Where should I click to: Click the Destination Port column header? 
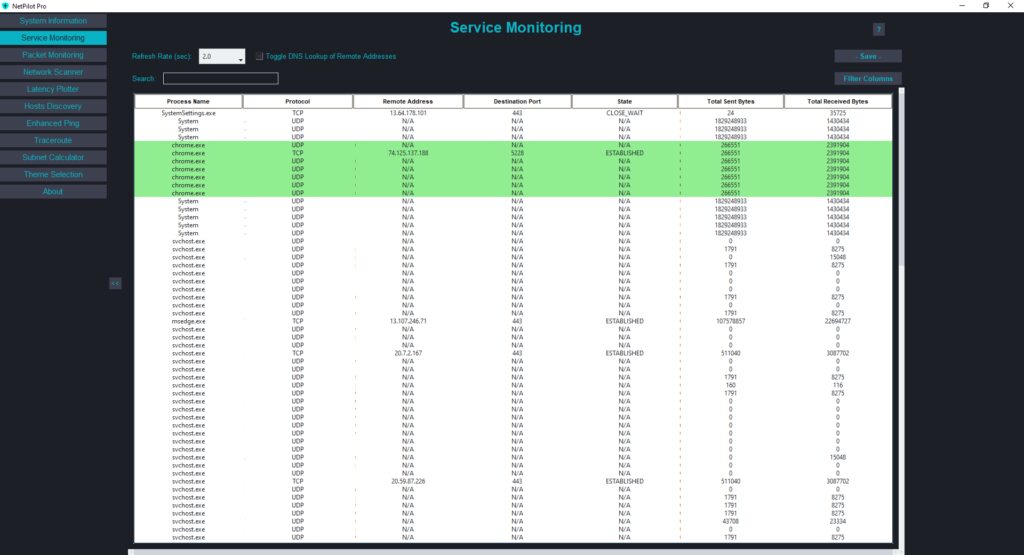coord(517,101)
